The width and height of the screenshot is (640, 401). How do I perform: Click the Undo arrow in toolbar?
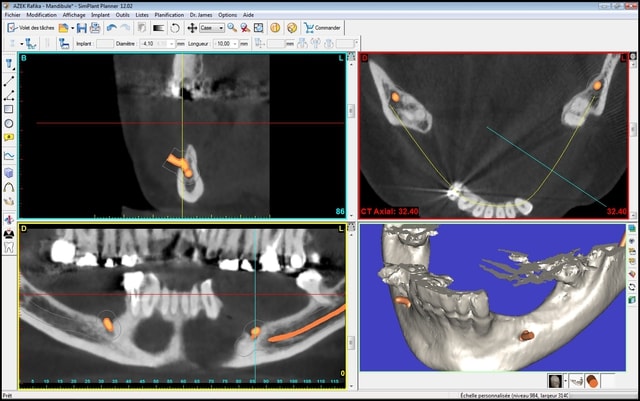pyautogui.click(x=112, y=28)
